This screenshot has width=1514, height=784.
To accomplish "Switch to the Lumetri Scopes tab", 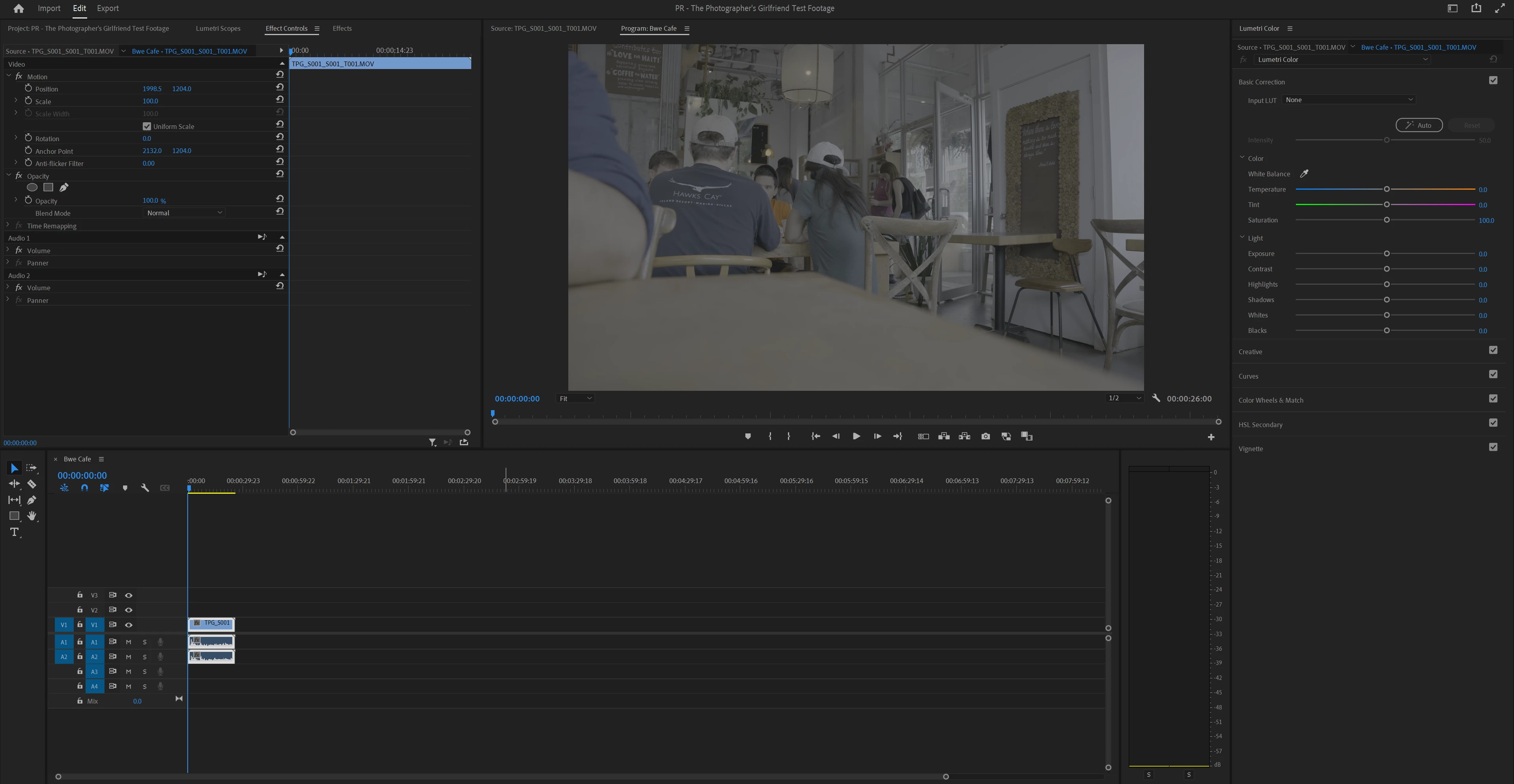I will tap(218, 28).
